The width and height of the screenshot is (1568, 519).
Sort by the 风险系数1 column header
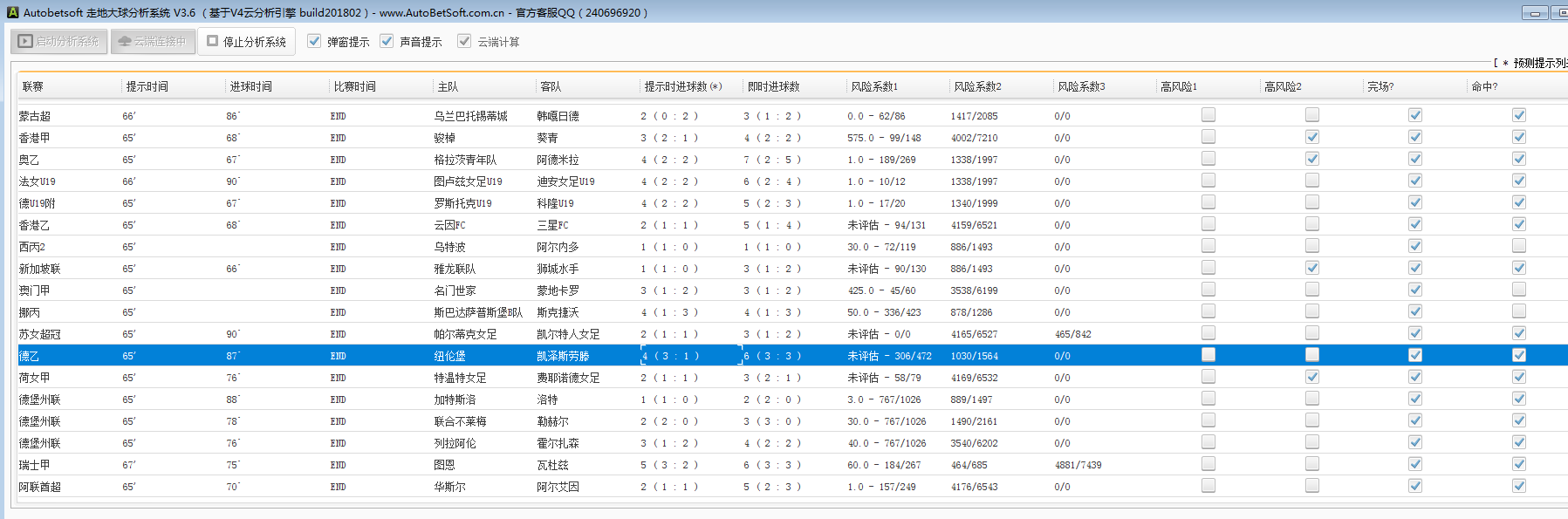(x=873, y=86)
